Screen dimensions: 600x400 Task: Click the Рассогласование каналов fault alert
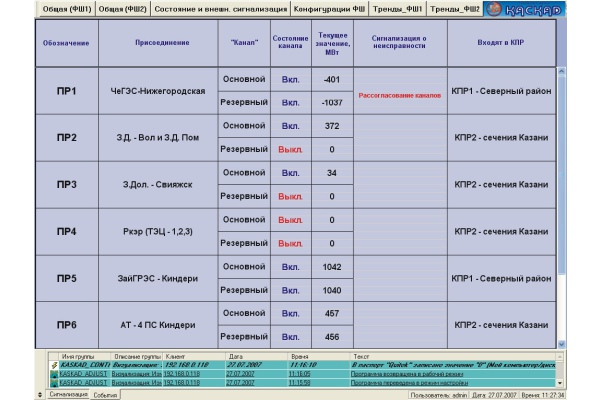coord(400,95)
